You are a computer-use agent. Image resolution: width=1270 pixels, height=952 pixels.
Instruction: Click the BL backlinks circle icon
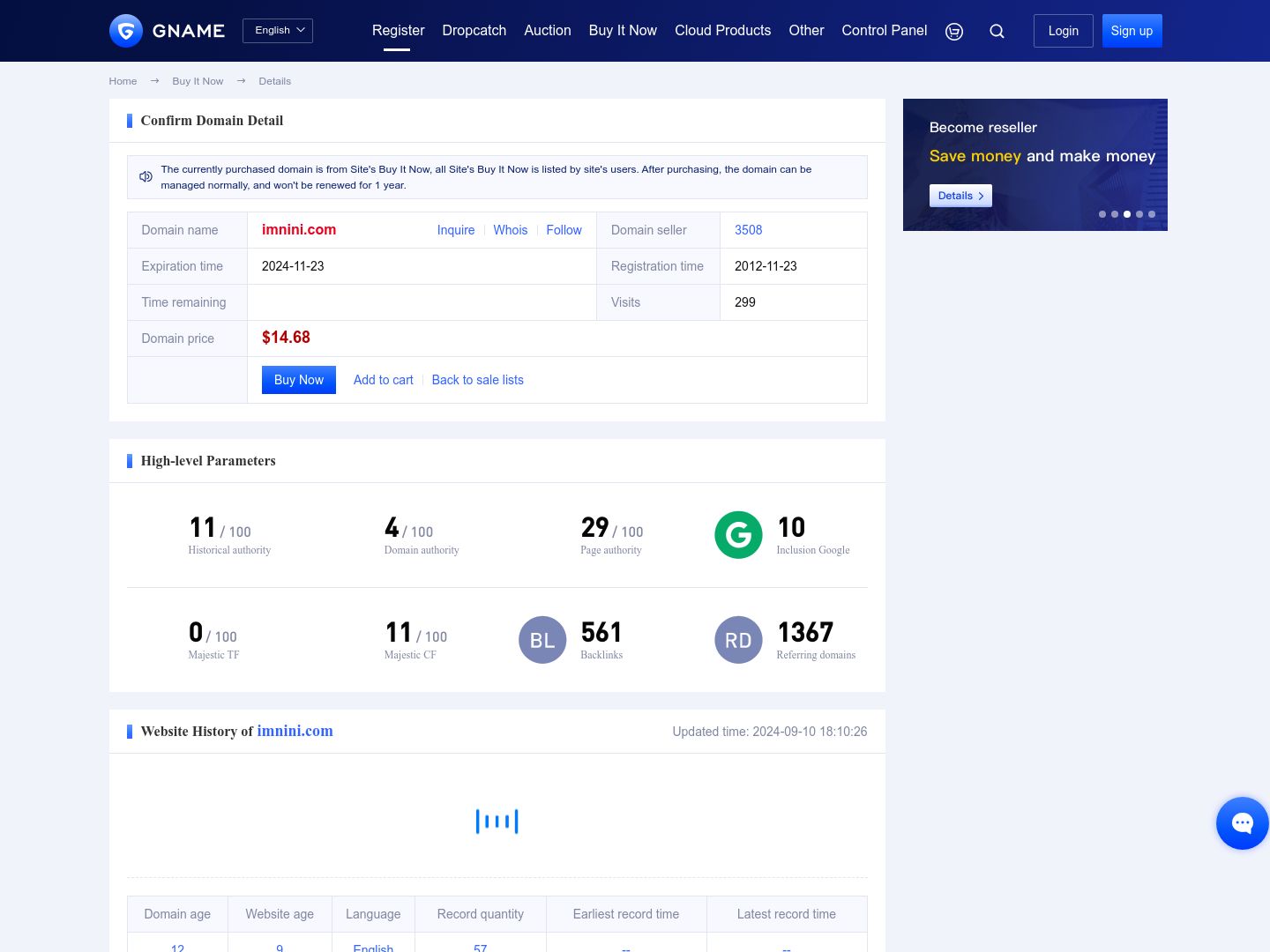(x=542, y=640)
